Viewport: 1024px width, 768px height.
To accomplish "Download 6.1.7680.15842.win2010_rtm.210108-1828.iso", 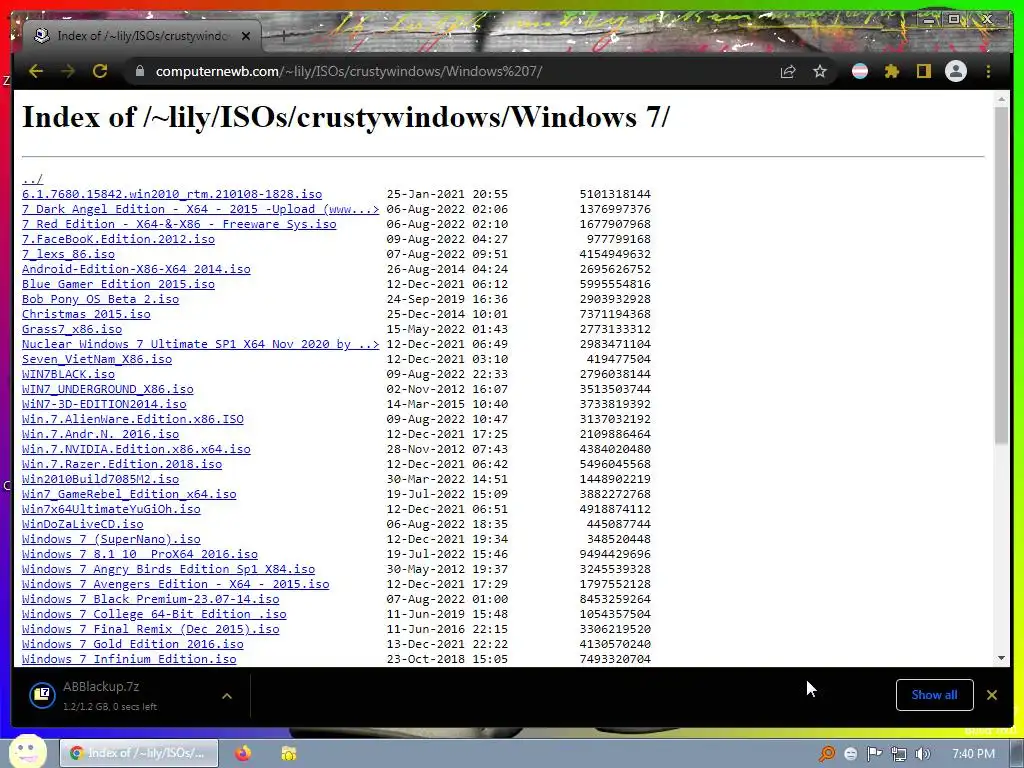I will 172,194.
